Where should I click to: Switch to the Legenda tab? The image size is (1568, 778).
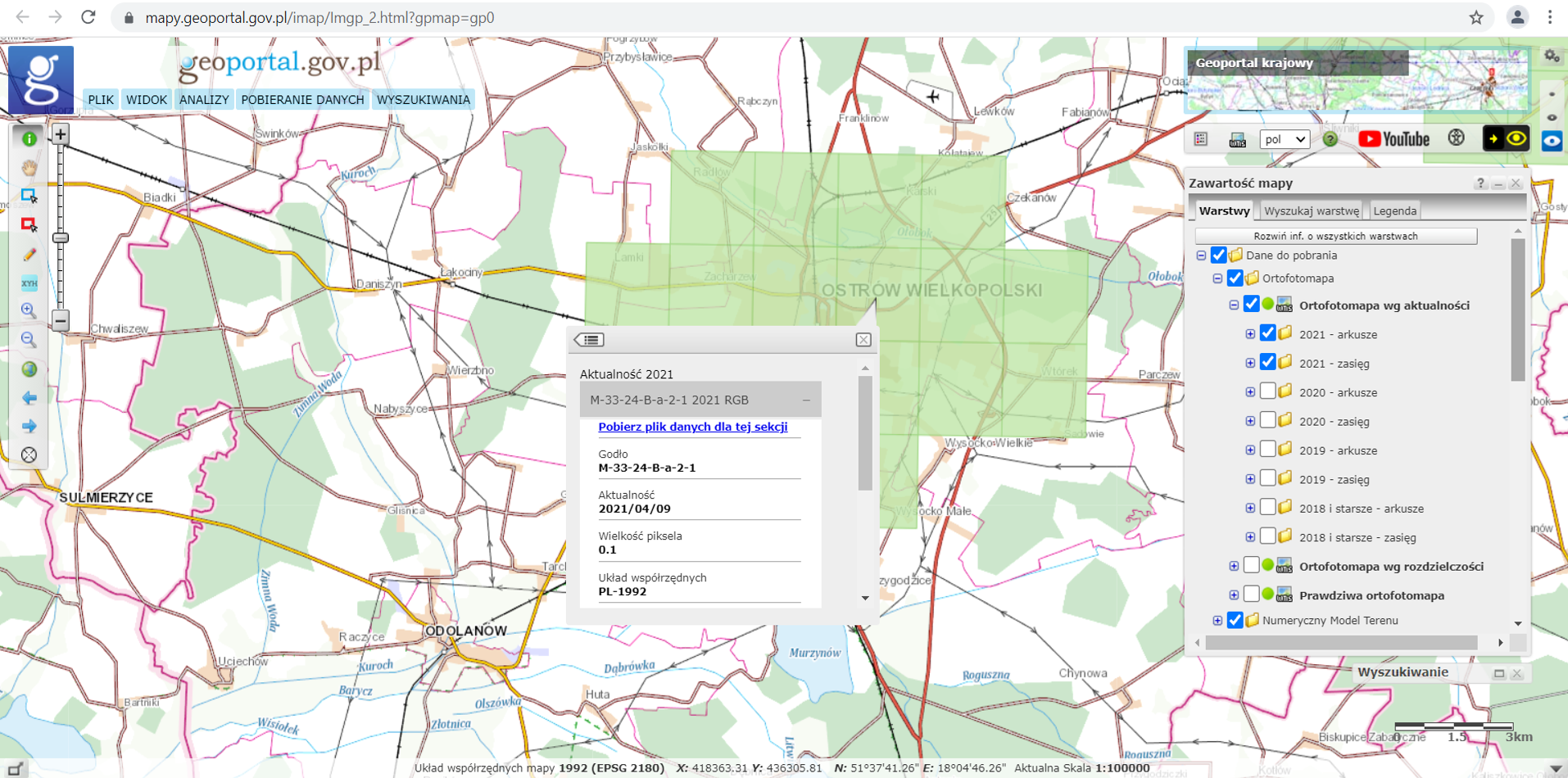1394,210
